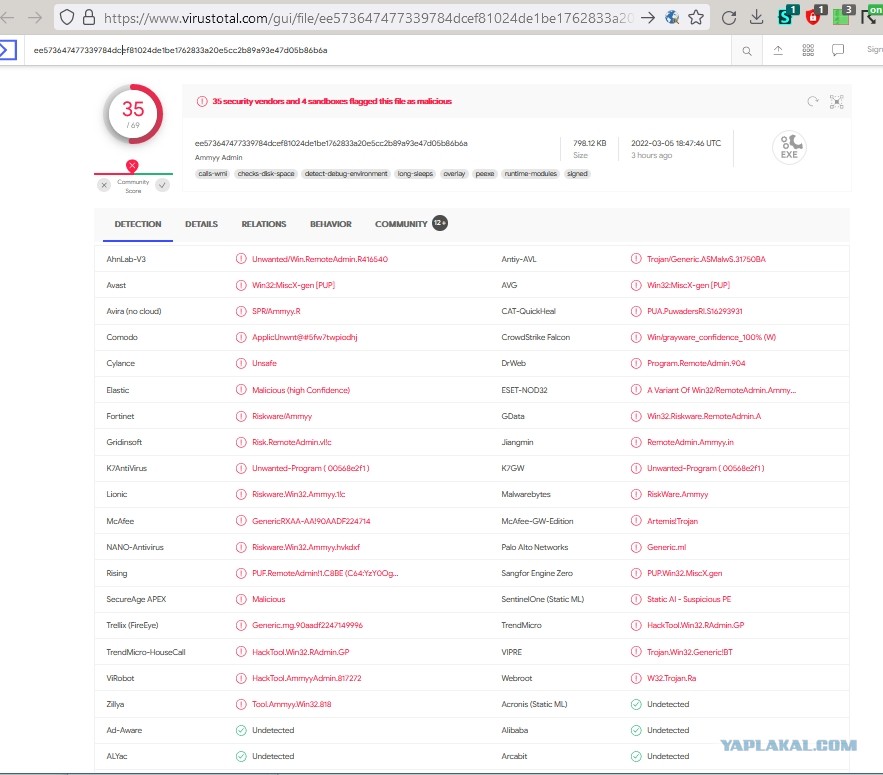Viewport: 883px width, 775px height.
Task: Click the calls-wmi tag
Action: (x=212, y=173)
